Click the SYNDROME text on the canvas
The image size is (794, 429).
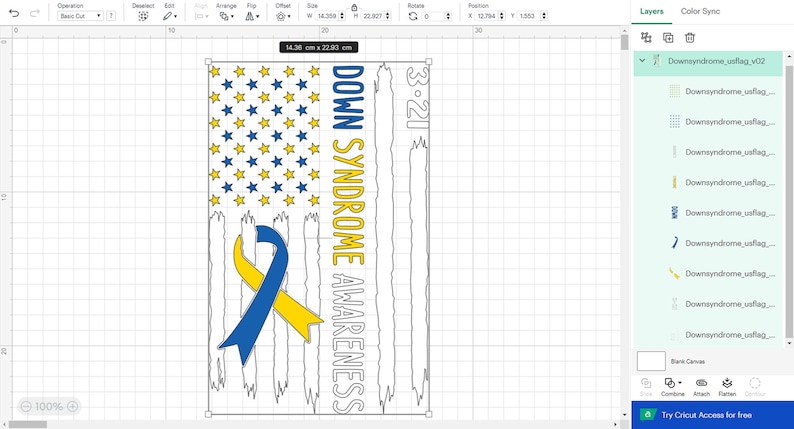coord(348,202)
